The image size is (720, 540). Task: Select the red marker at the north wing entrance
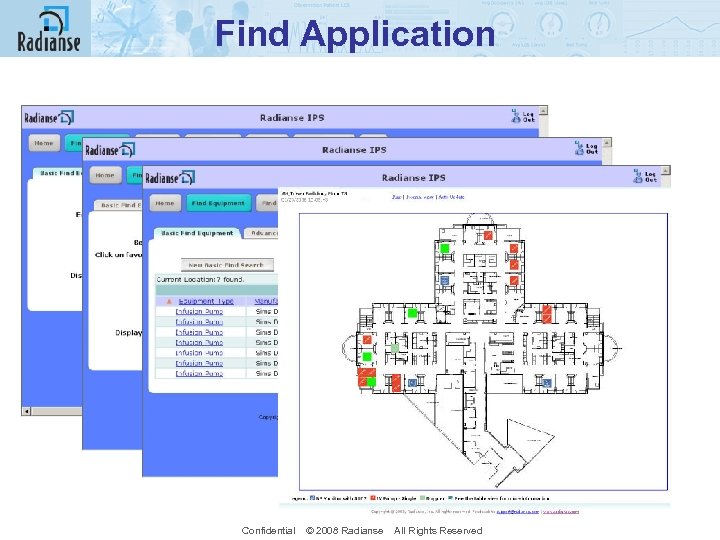[488, 236]
